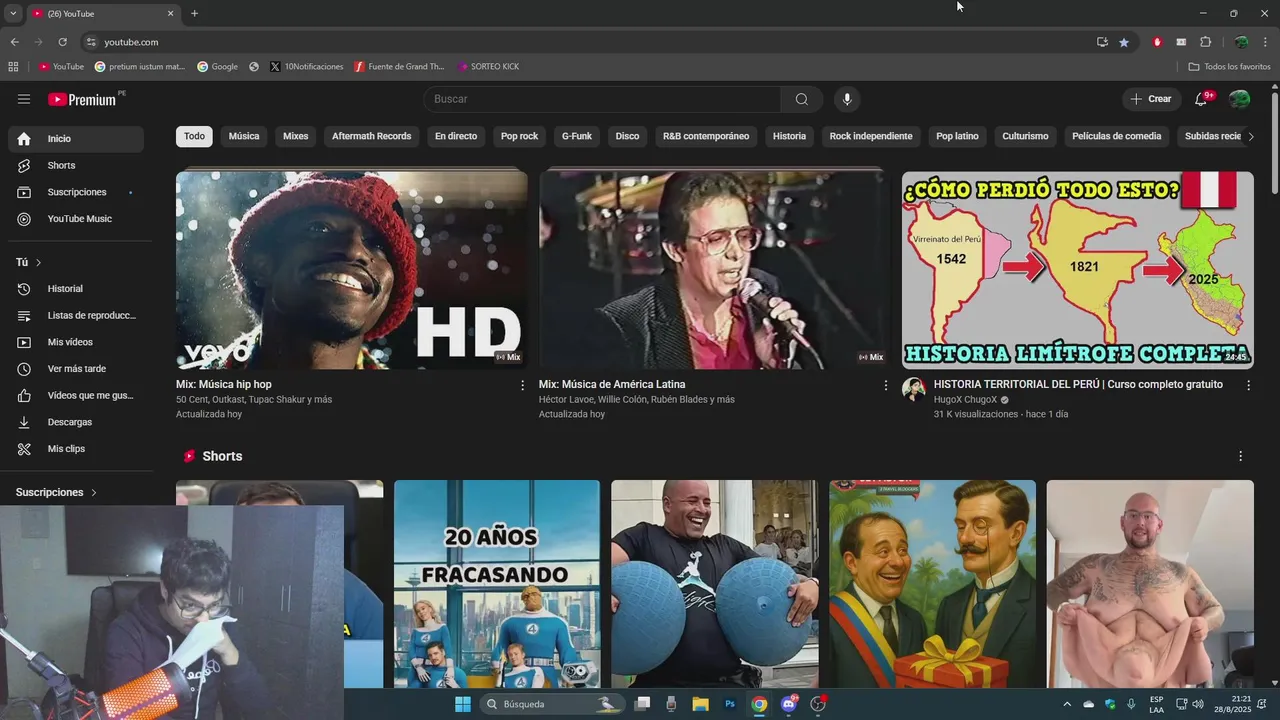This screenshot has height=720, width=1280.
Task: Open the 20 Años Fracasando short
Action: tap(497, 584)
